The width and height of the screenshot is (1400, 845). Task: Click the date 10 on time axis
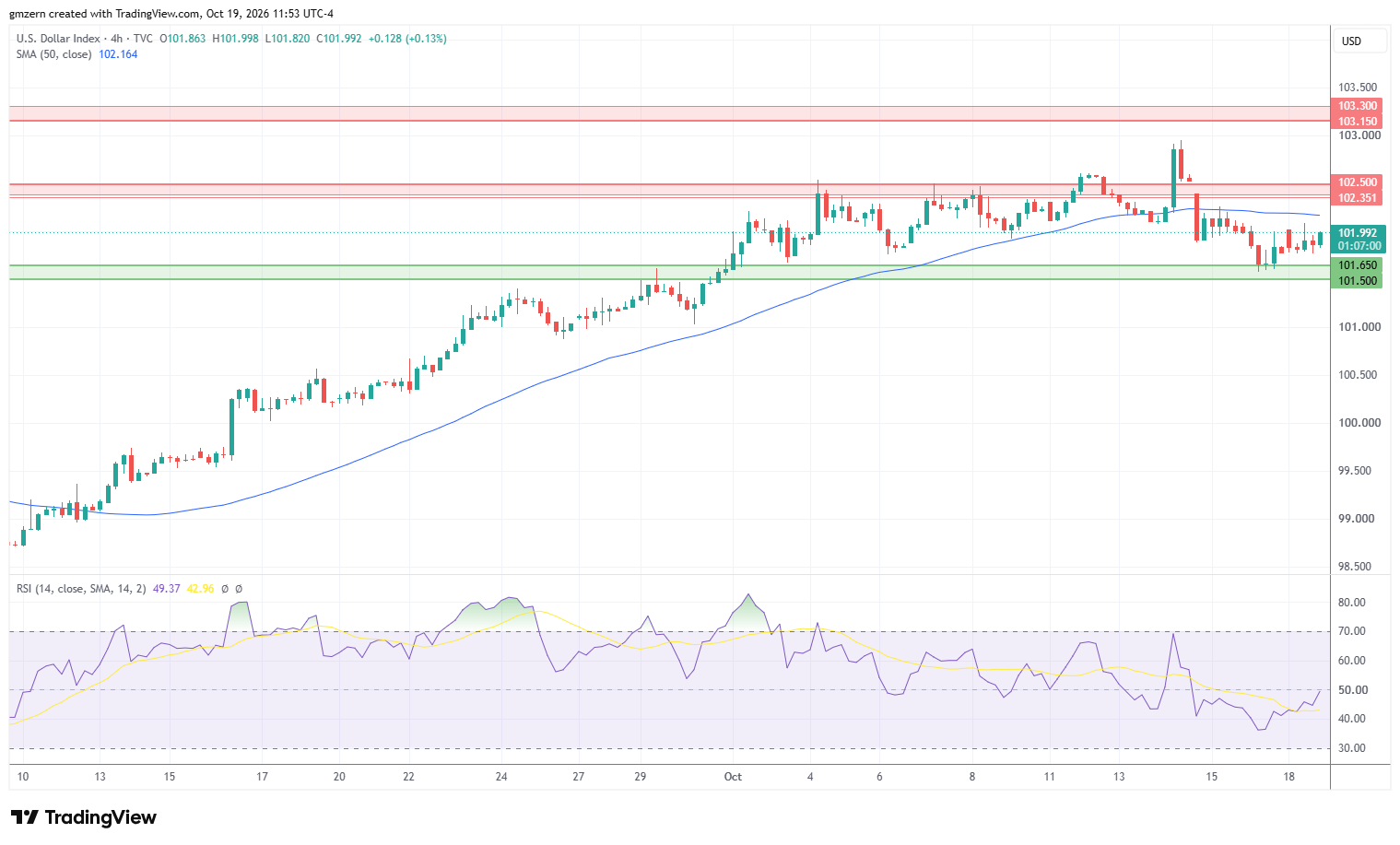coord(23,777)
